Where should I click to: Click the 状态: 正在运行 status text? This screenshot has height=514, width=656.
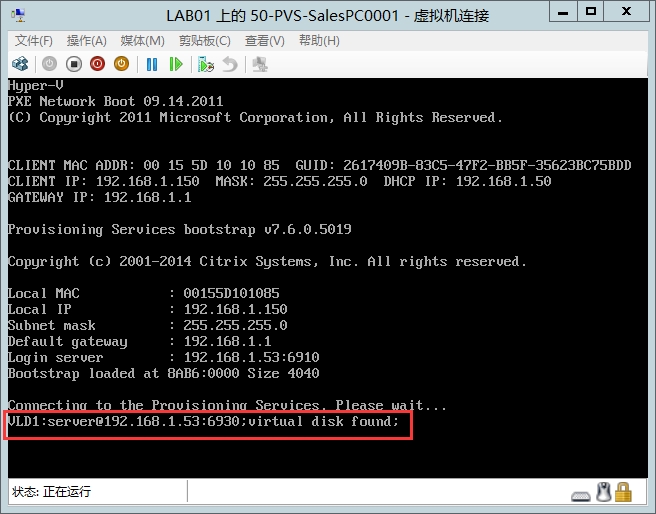pyautogui.click(x=51, y=491)
